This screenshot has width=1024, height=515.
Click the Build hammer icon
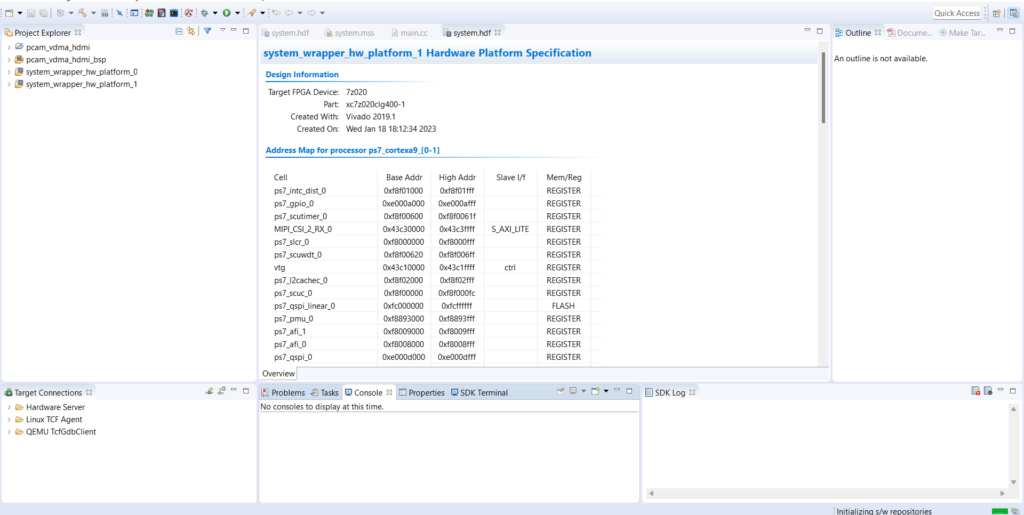coord(82,13)
